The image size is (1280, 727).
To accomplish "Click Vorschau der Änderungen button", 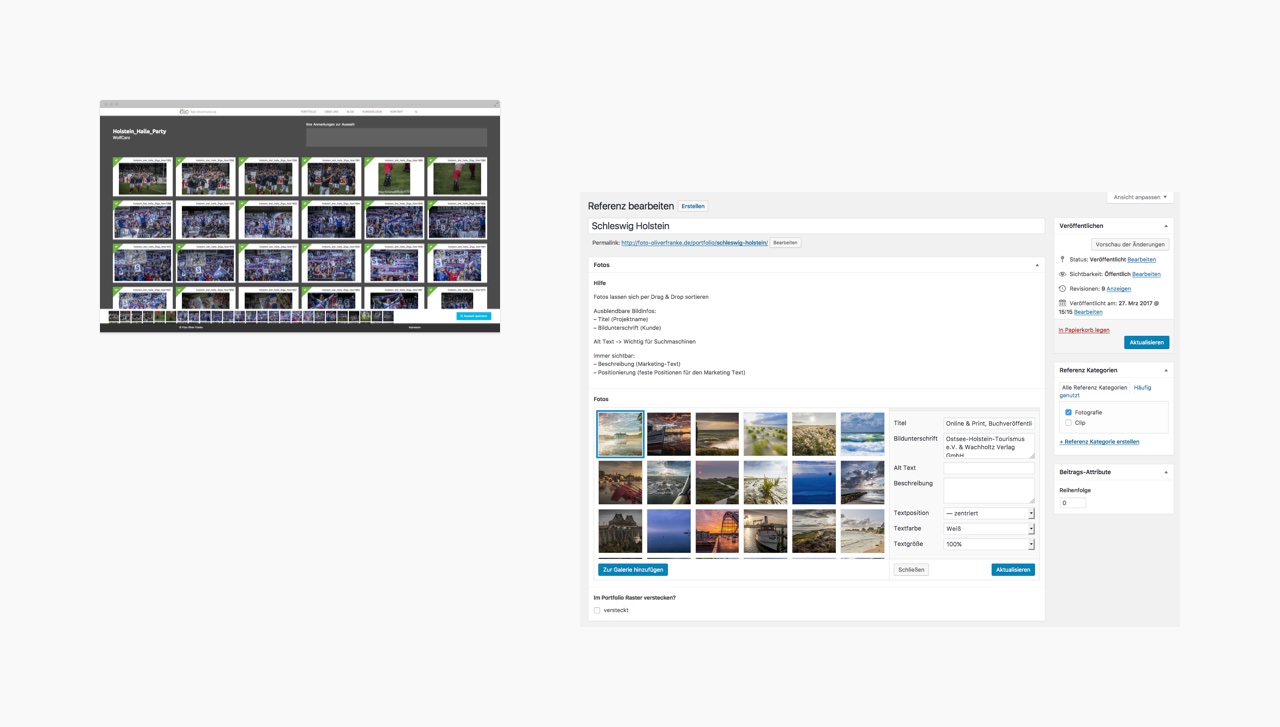I will [x=1130, y=244].
